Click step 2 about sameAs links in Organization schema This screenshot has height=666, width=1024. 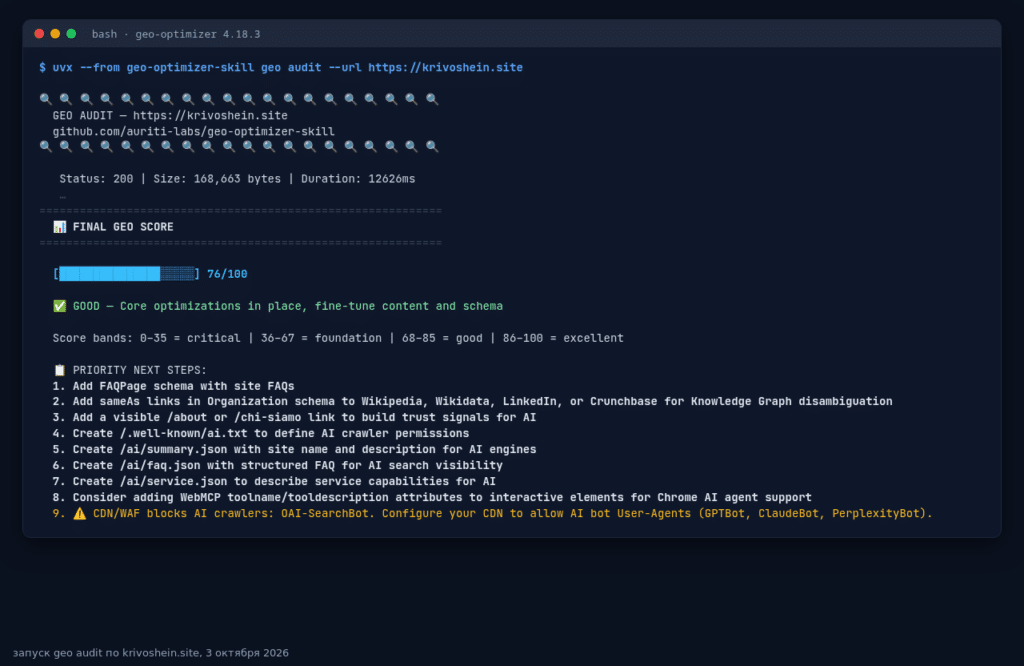[x=473, y=402]
